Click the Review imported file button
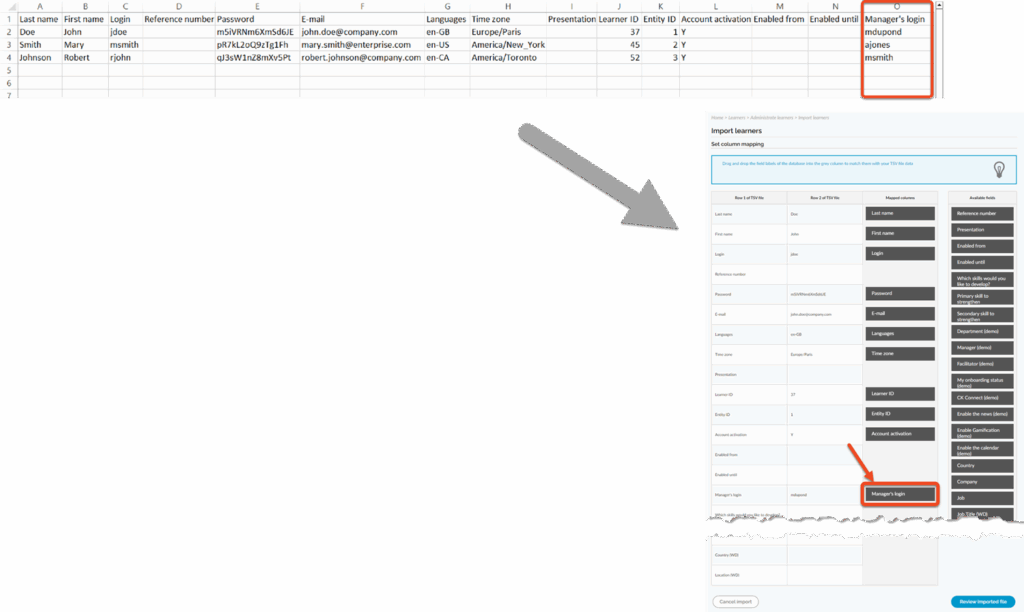The image size is (1024, 612). point(984,601)
